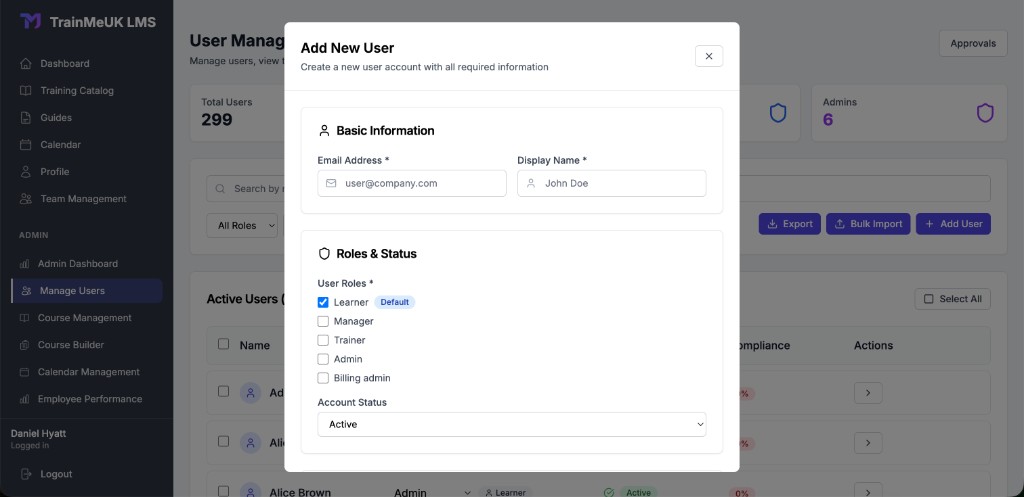Open the All Roles filter dropdown
This screenshot has width=1024, height=497.
point(242,225)
